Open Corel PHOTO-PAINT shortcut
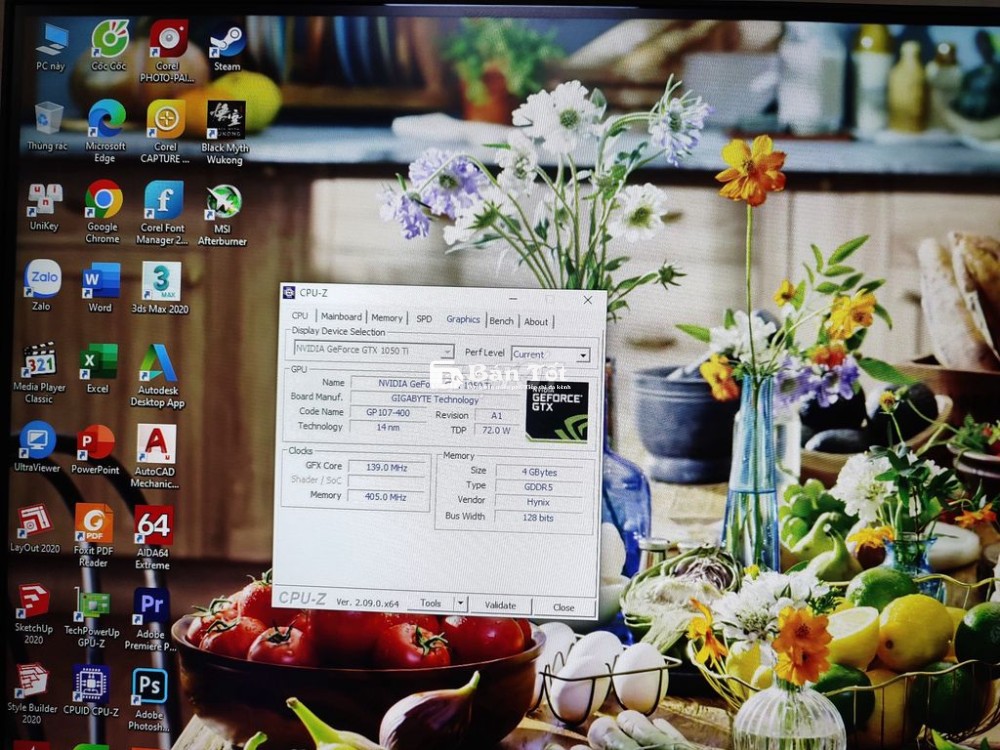1000x750 pixels. pos(167,51)
